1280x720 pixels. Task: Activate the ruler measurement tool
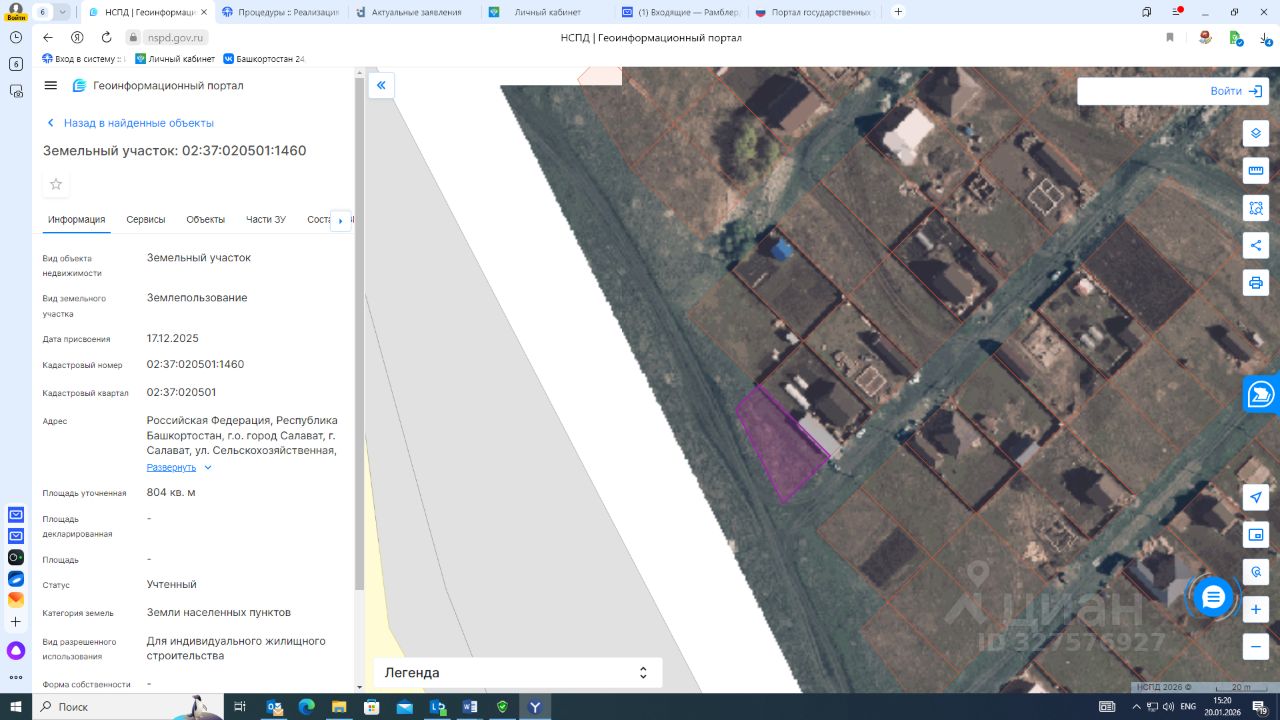tap(1256, 170)
